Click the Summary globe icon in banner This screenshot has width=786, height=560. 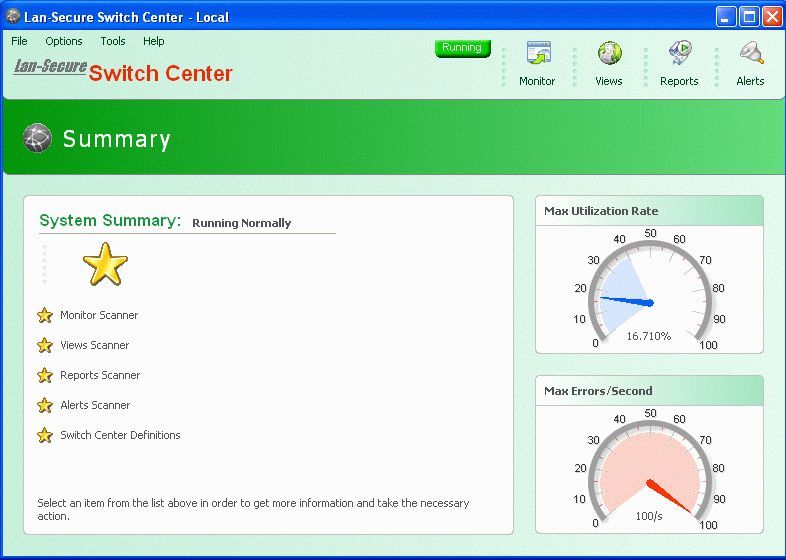click(x=37, y=137)
